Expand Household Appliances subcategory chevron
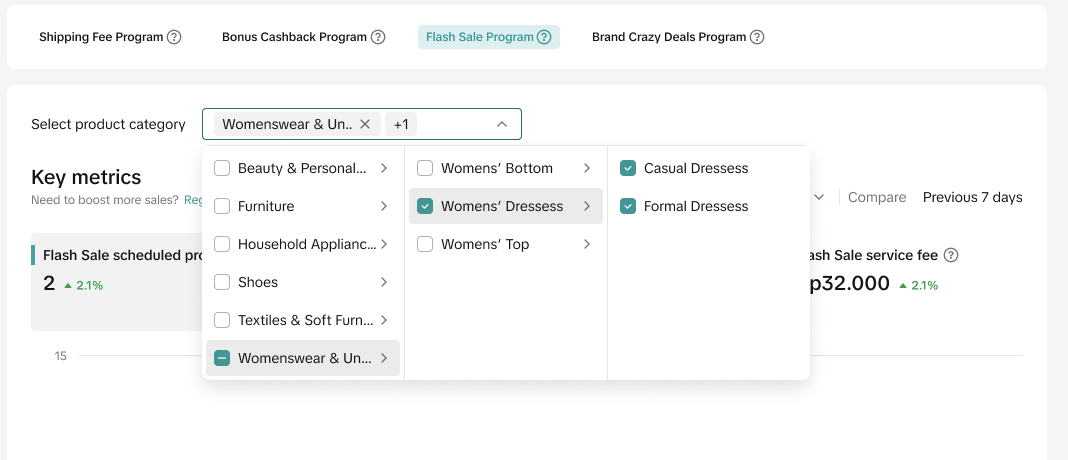Screen dimensions: 1068x460 pos(384,244)
